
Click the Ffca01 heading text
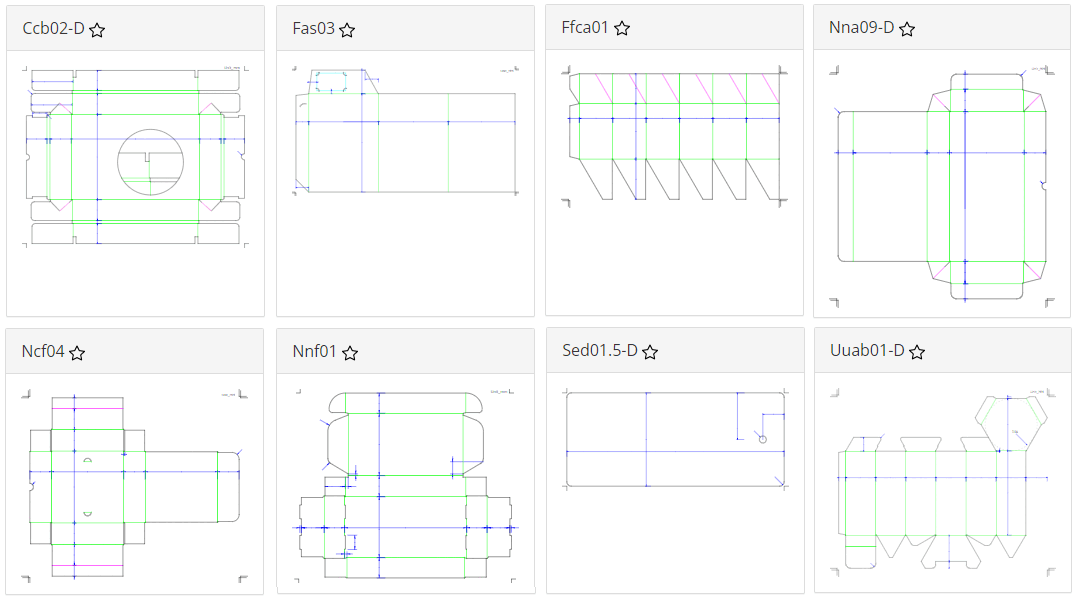click(585, 28)
